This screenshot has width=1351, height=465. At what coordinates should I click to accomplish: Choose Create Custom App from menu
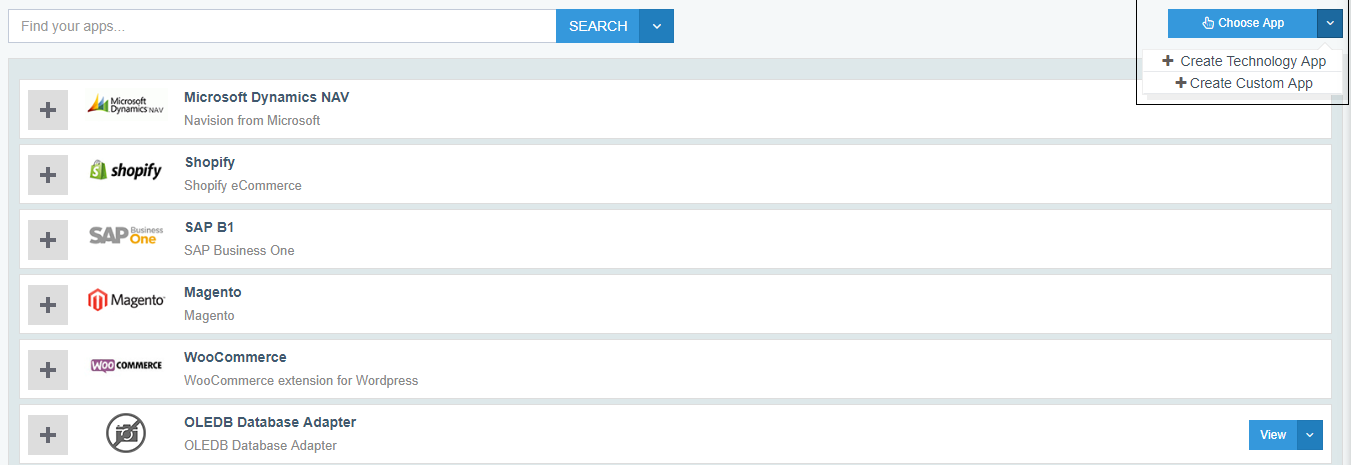[x=1243, y=83]
